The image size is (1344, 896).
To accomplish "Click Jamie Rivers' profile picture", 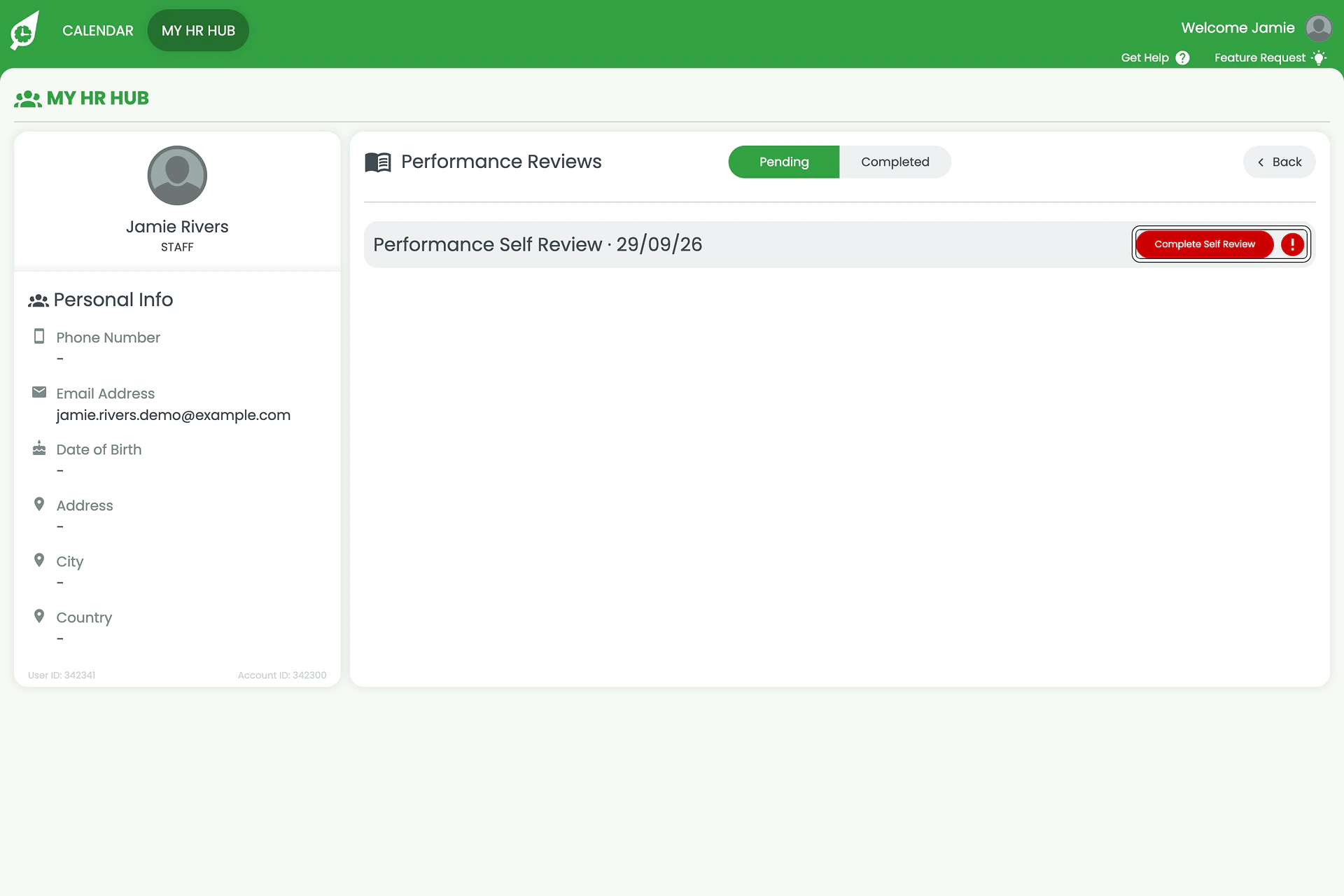I will 177,176.
